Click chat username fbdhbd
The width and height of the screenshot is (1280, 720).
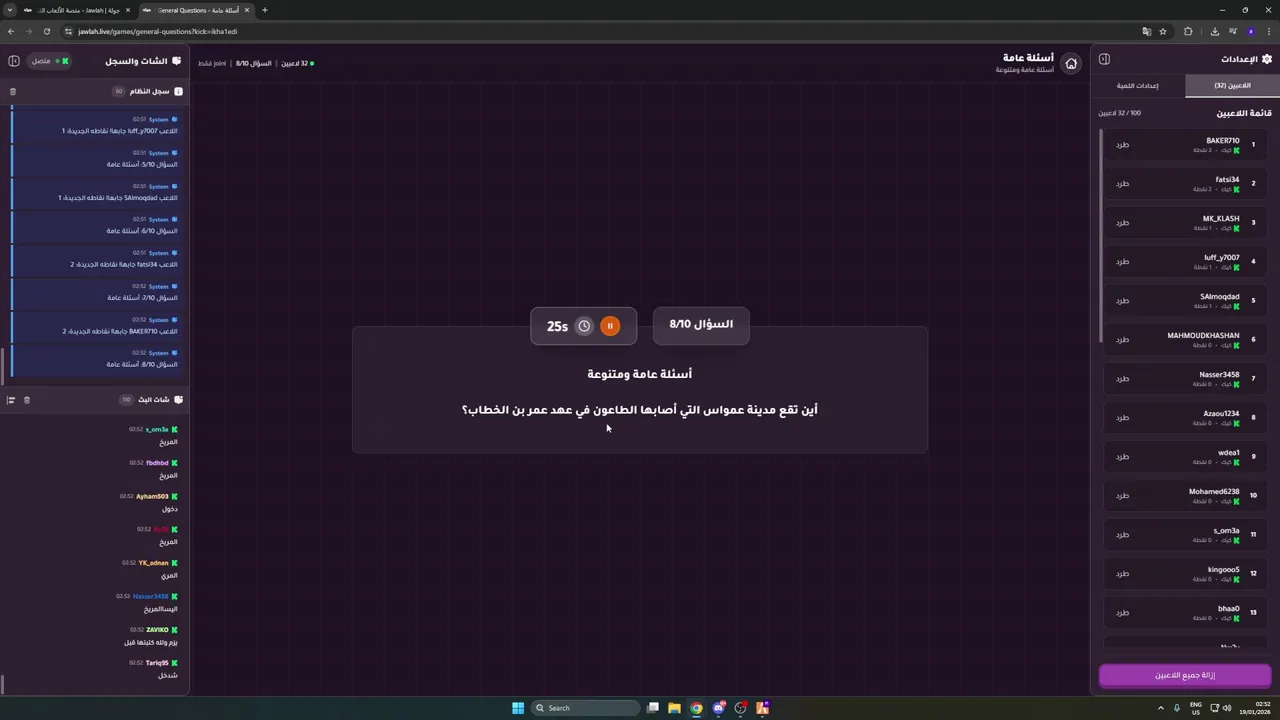pyautogui.click(x=157, y=463)
